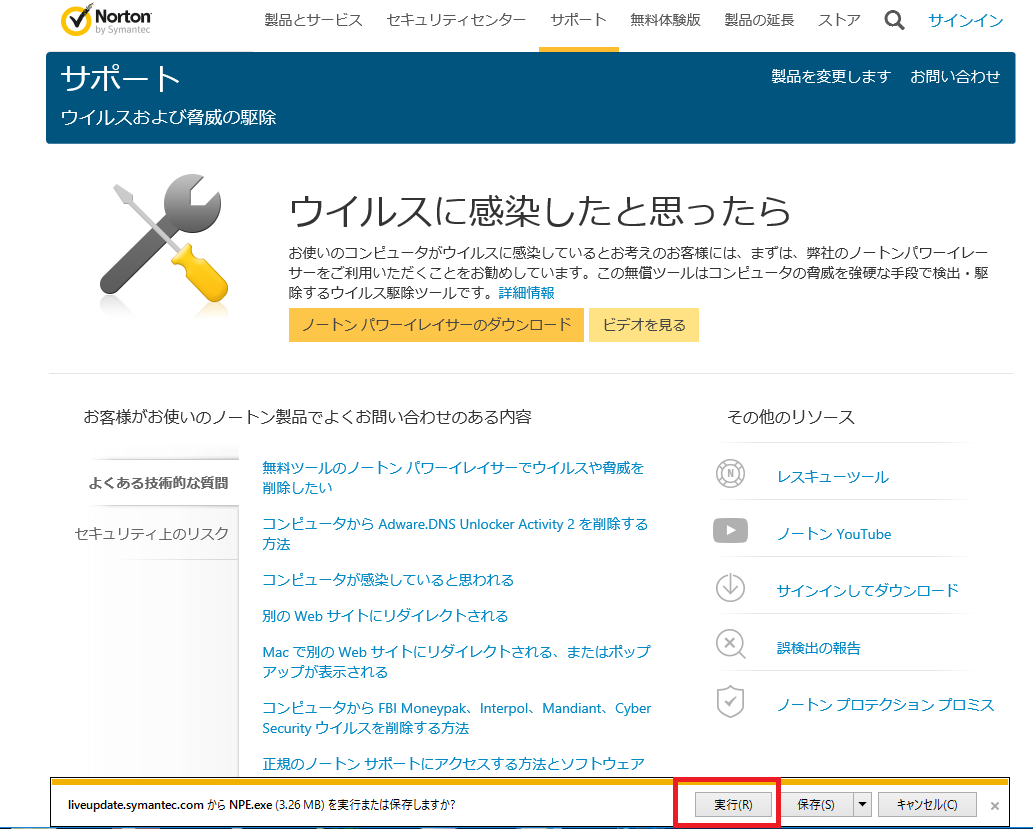The width and height of the screenshot is (1033, 829).
Task: Open the ストア menu
Action: tap(839, 20)
